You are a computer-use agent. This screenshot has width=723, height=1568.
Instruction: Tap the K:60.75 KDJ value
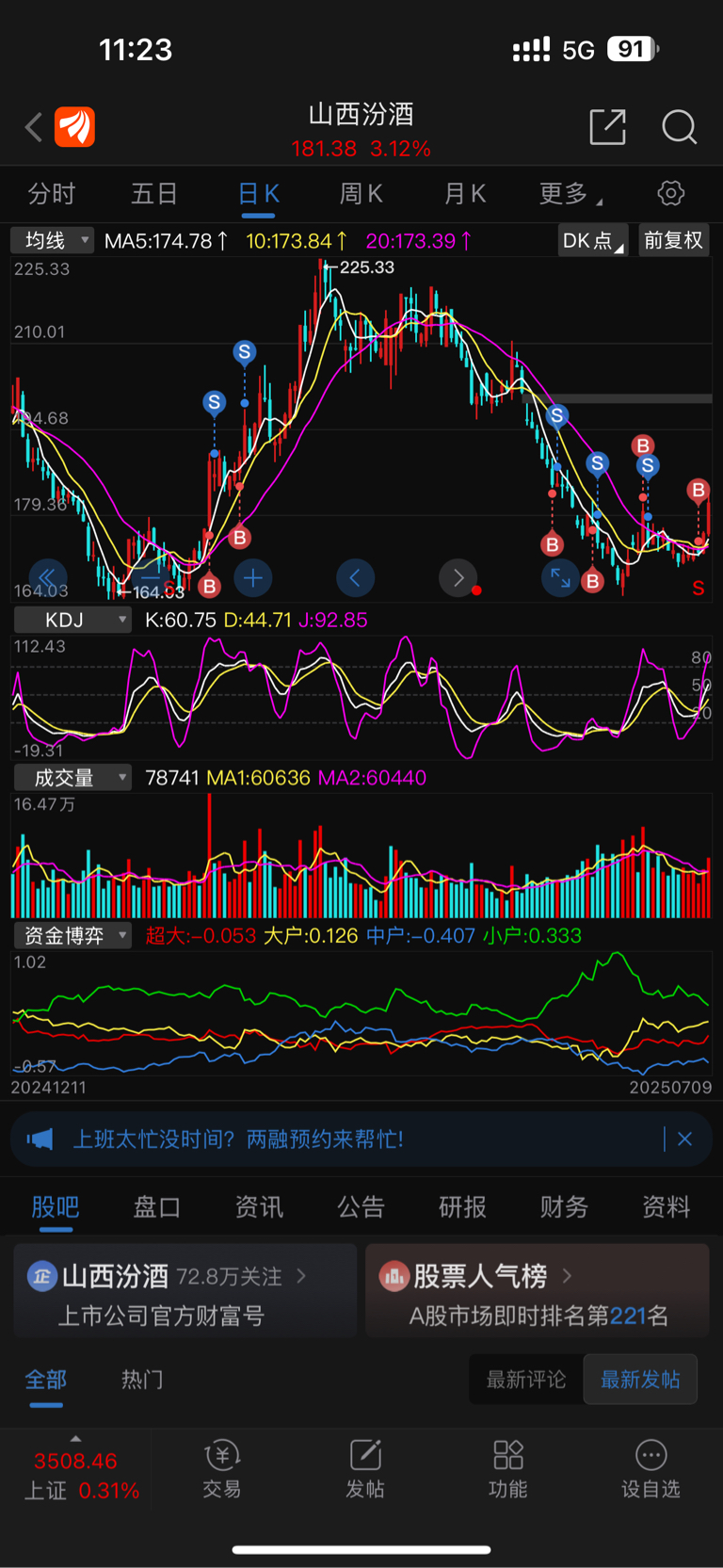181,620
